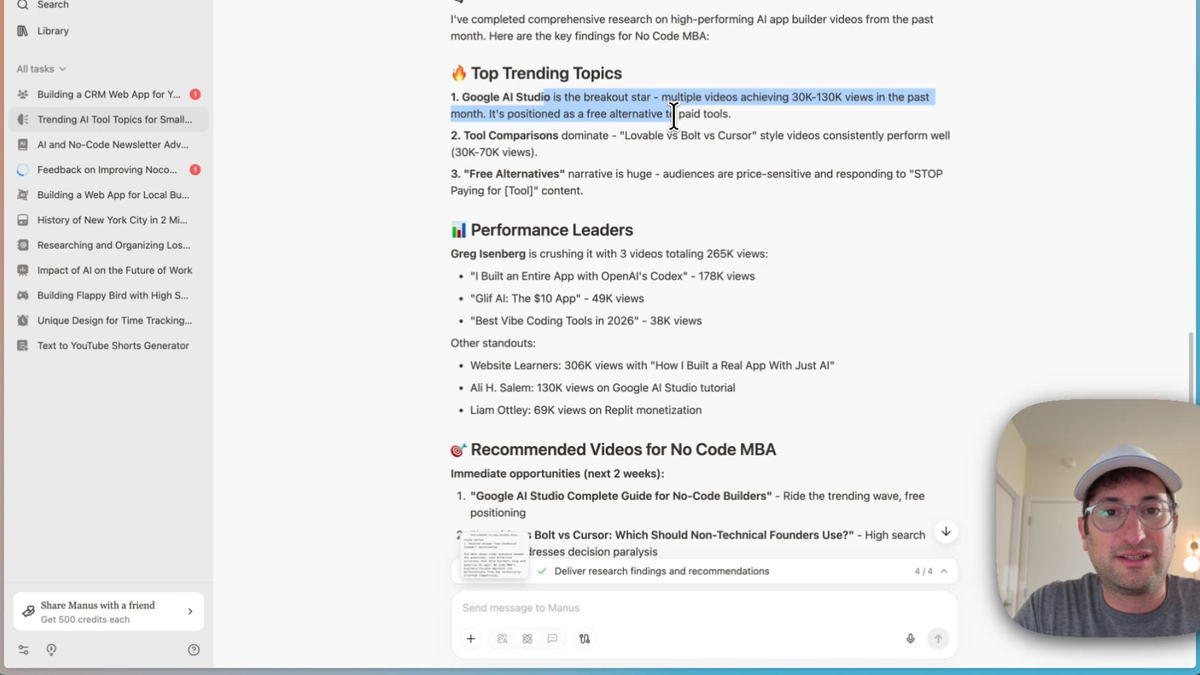1200x675 pixels.
Task: Open 'Impact of AI on the Future of Work' task
Action: point(108,270)
